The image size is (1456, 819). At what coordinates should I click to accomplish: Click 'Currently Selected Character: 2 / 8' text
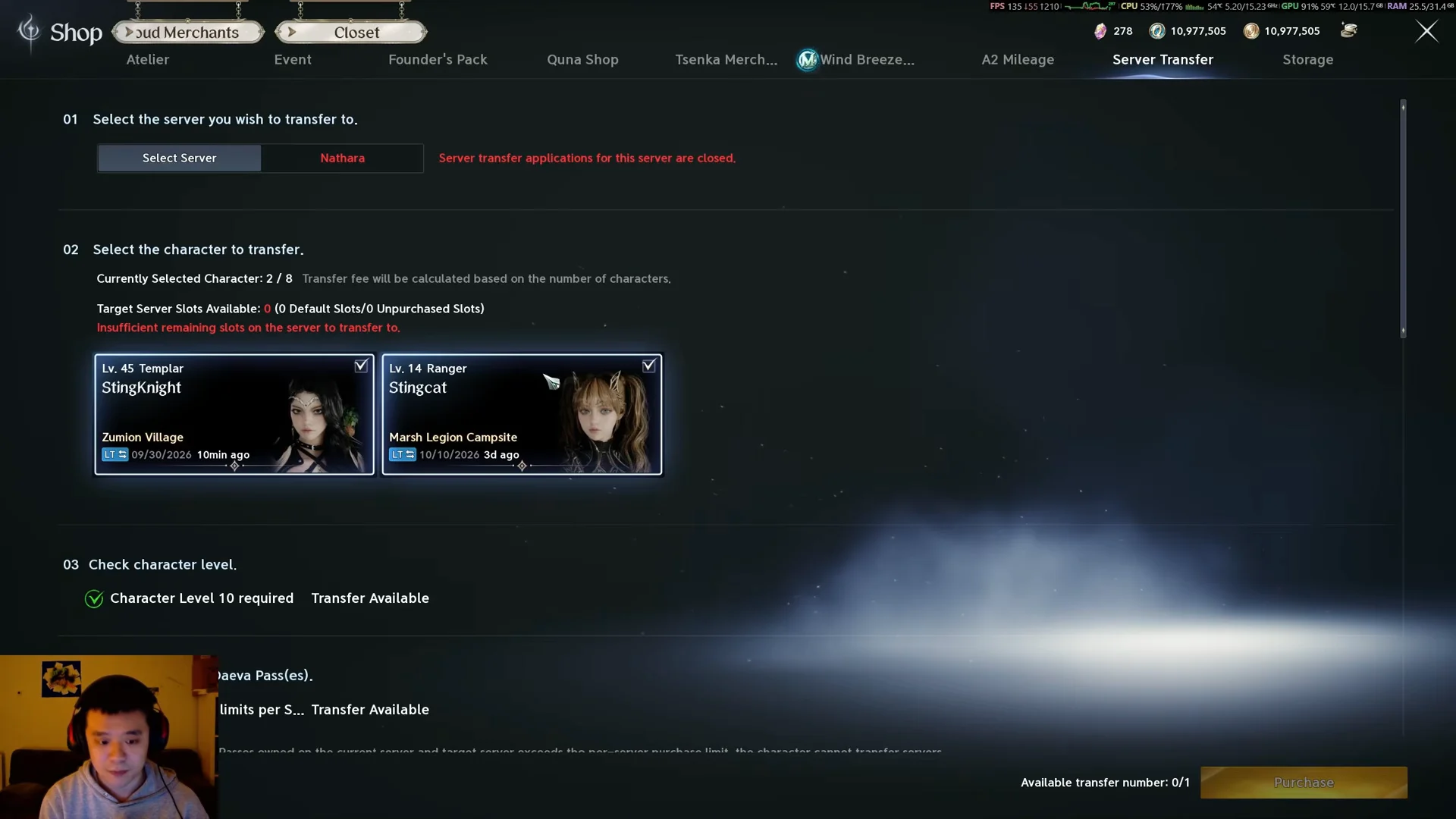[194, 279]
